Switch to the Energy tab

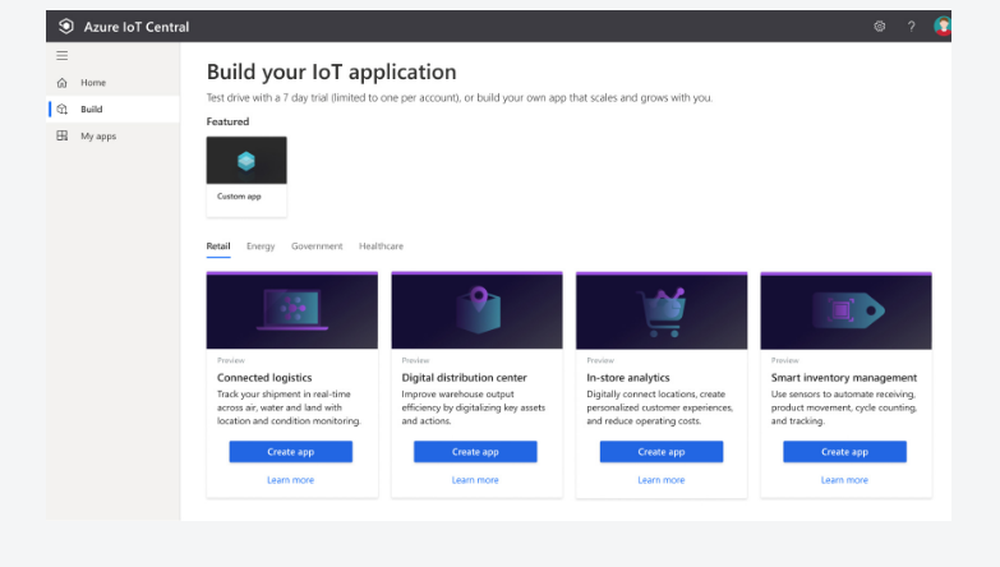click(x=261, y=246)
